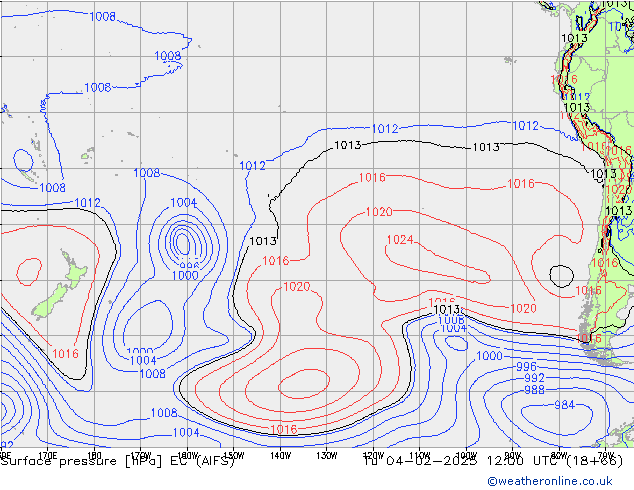Open the ©weatheronline.co.uk link
The width and height of the screenshot is (634, 490).
coord(550,481)
